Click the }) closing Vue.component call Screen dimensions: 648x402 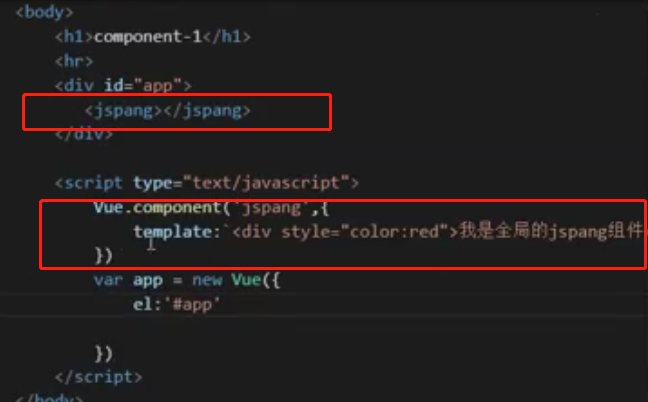[x=103, y=256]
